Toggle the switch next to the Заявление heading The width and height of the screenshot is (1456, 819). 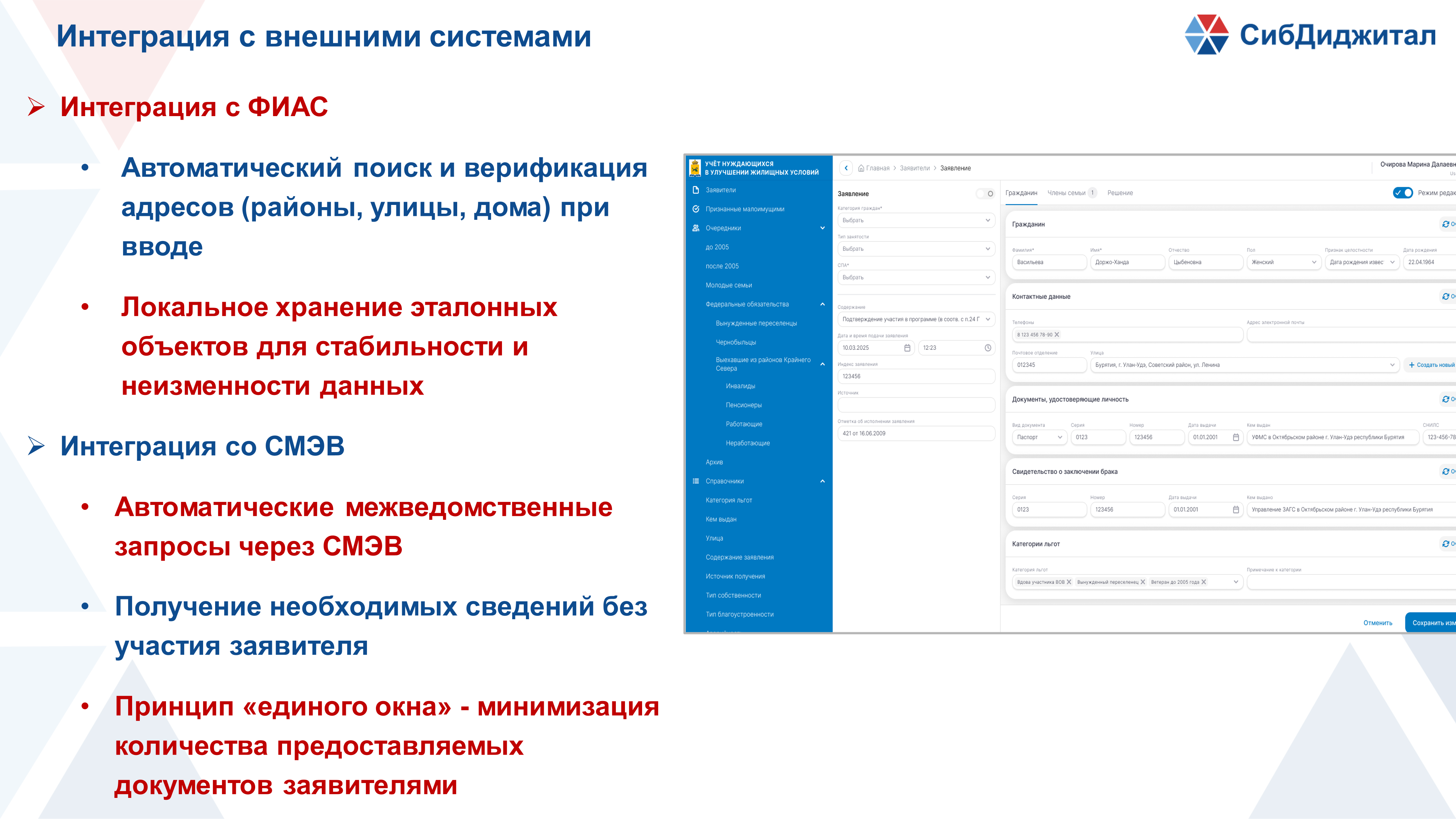pyautogui.click(x=985, y=194)
